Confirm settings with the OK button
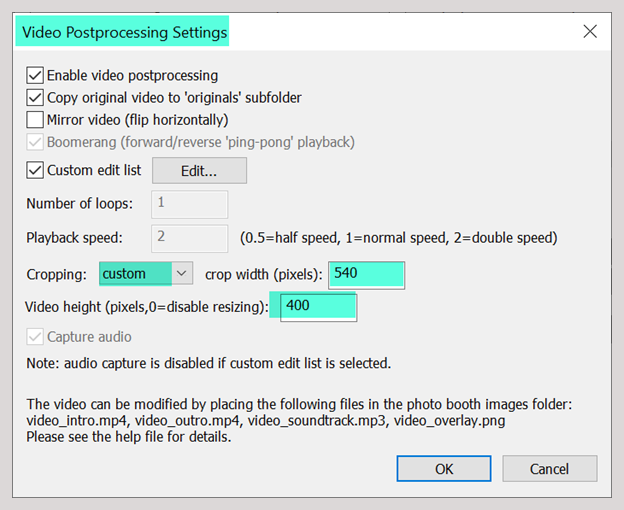The width and height of the screenshot is (624, 510). click(444, 469)
